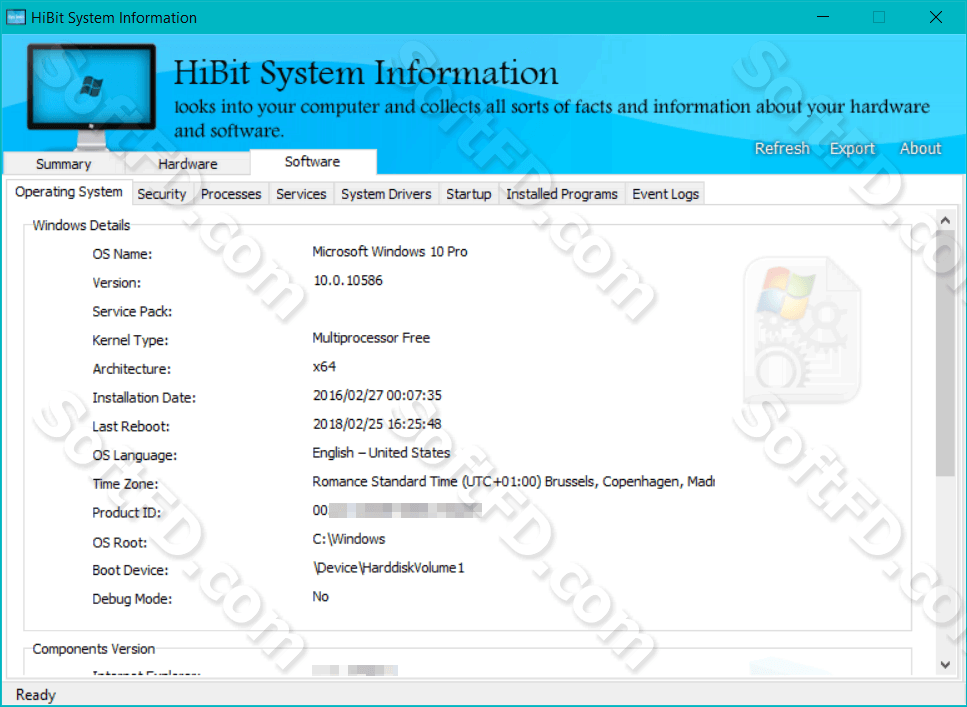This screenshot has height=707, width=967.
Task: Click the Installation Date label
Action: click(x=144, y=398)
